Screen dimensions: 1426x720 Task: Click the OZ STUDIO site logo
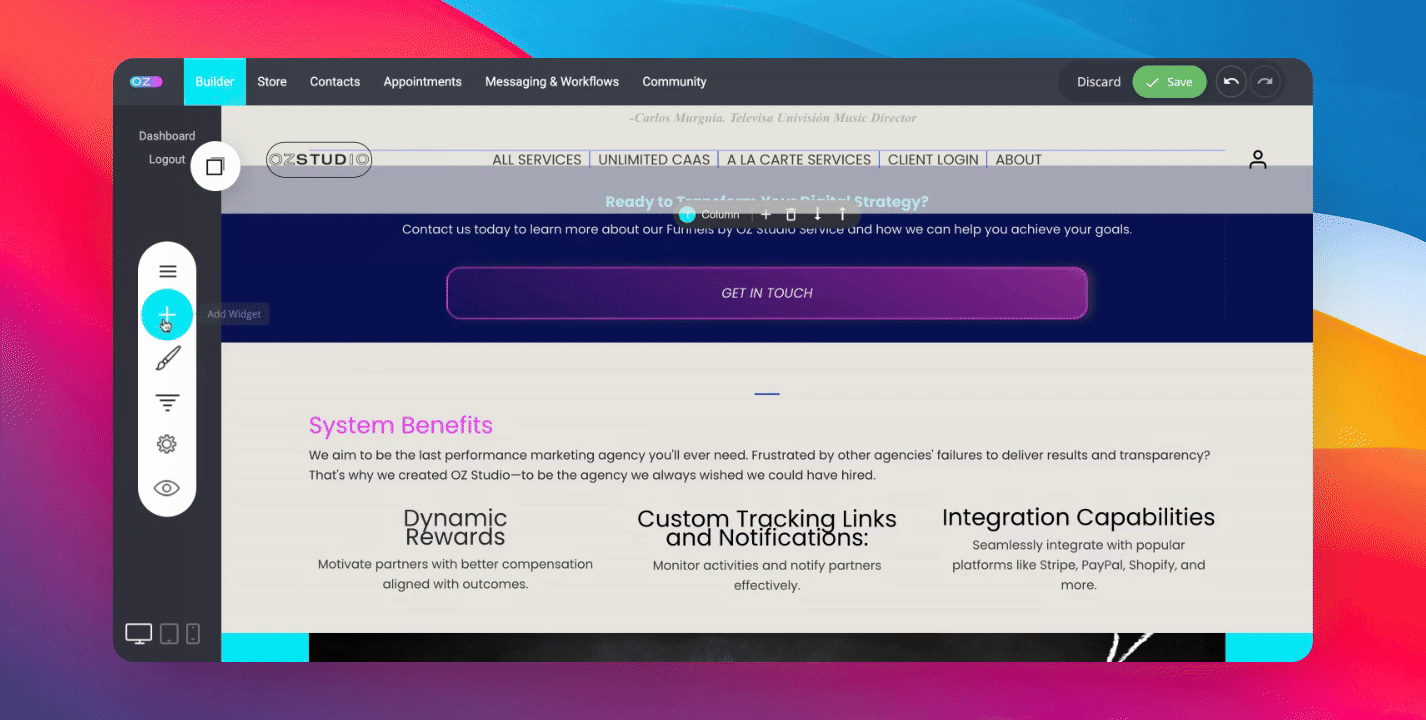pos(319,159)
